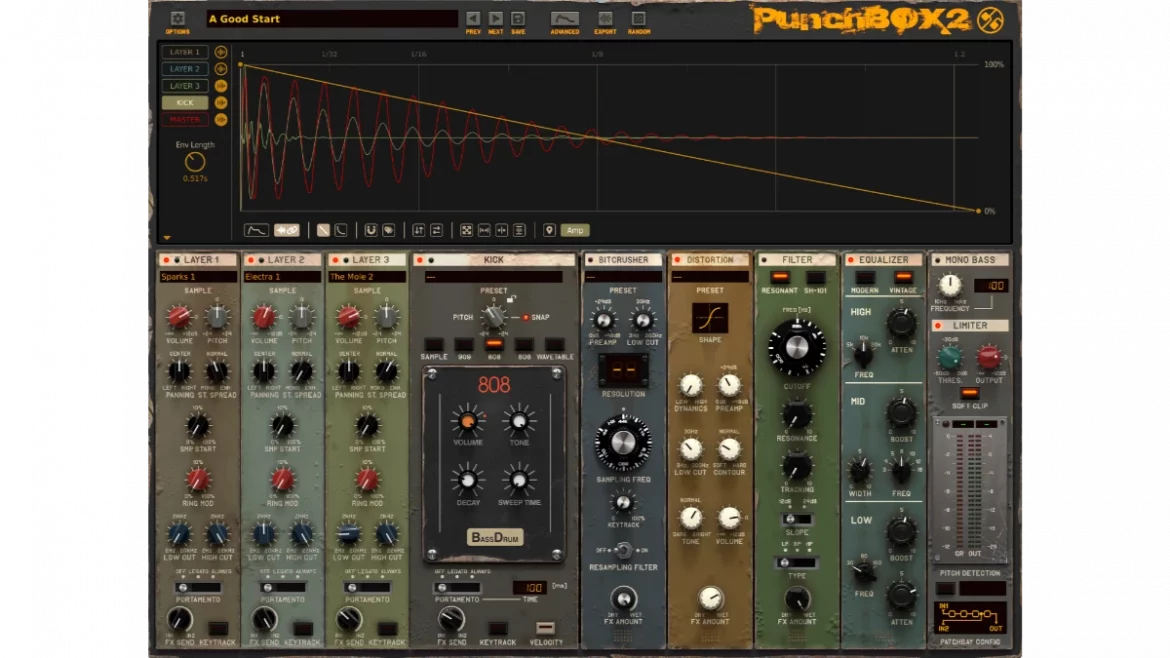Open the Bitcrusher preset selector
The image size is (1170, 658).
[623, 277]
